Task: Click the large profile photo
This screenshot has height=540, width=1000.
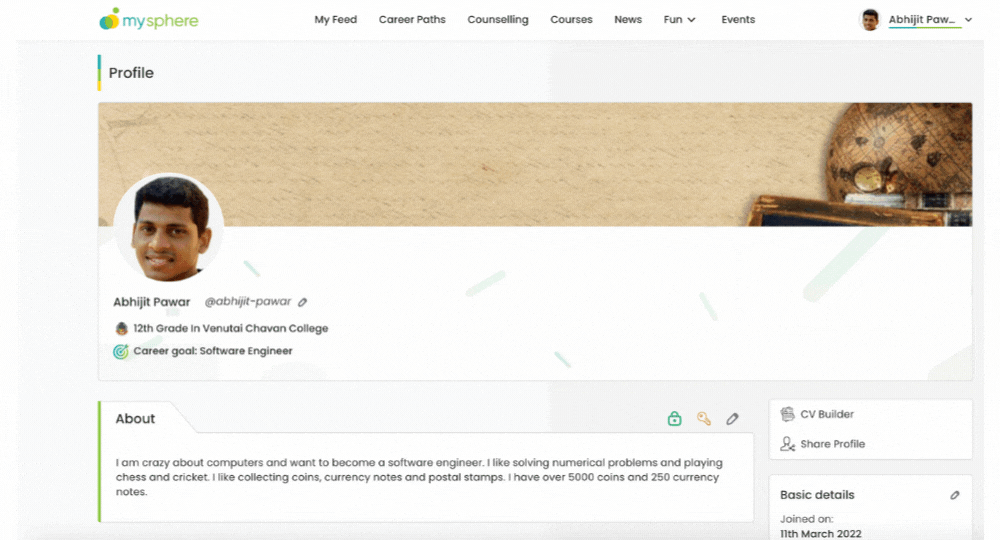Action: pos(168,228)
